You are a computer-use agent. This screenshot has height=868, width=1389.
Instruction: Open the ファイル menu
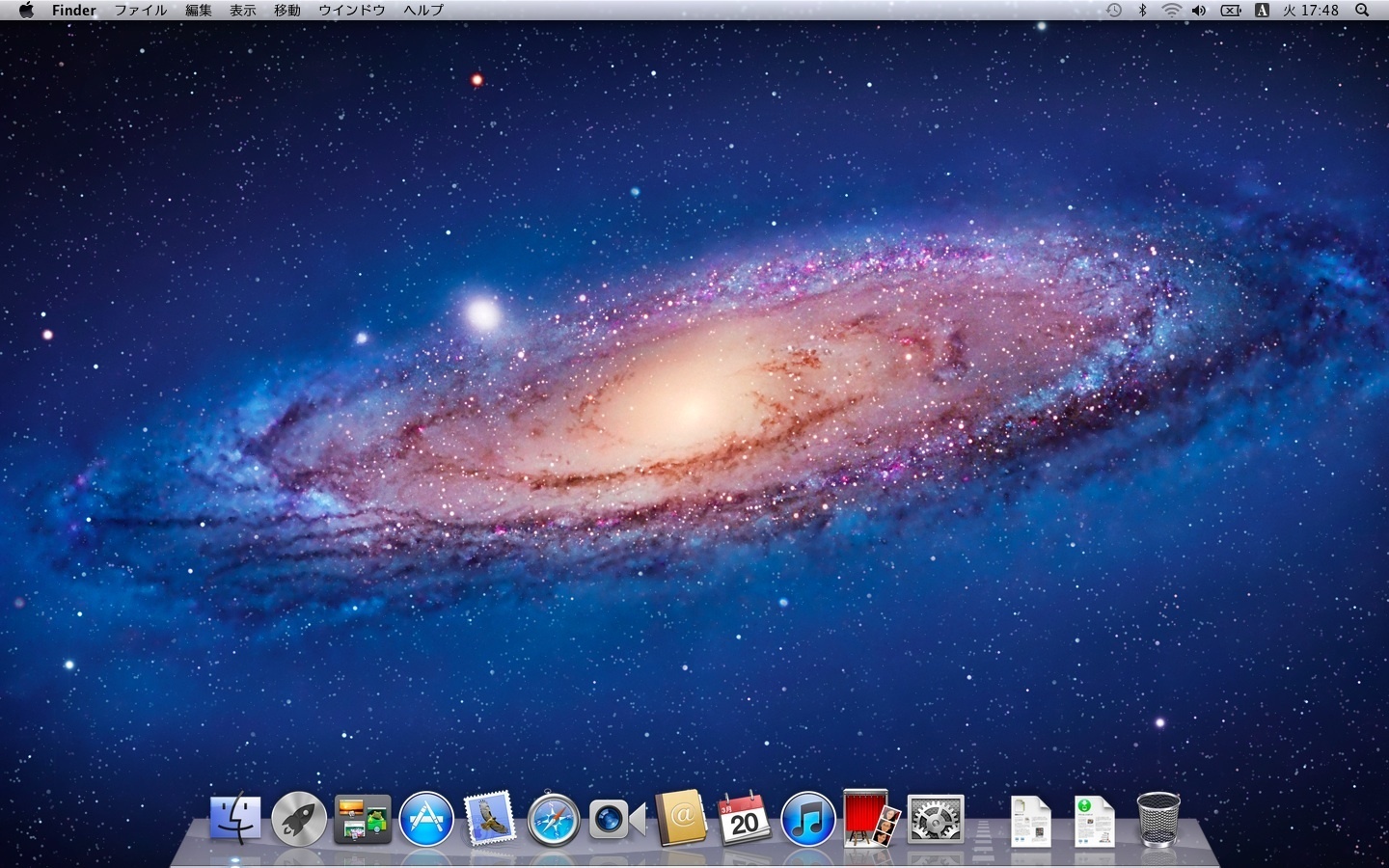(141, 11)
